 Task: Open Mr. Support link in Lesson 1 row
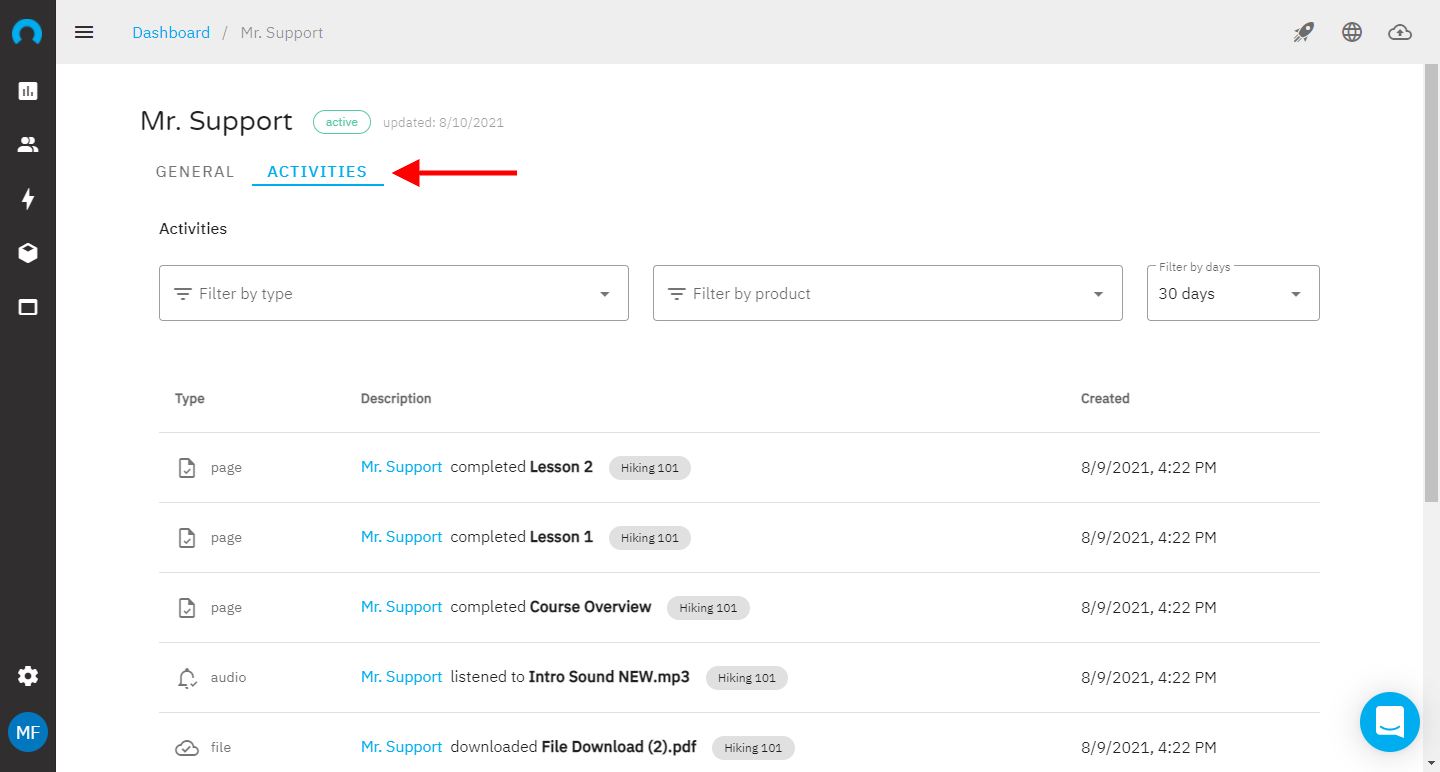coord(401,537)
